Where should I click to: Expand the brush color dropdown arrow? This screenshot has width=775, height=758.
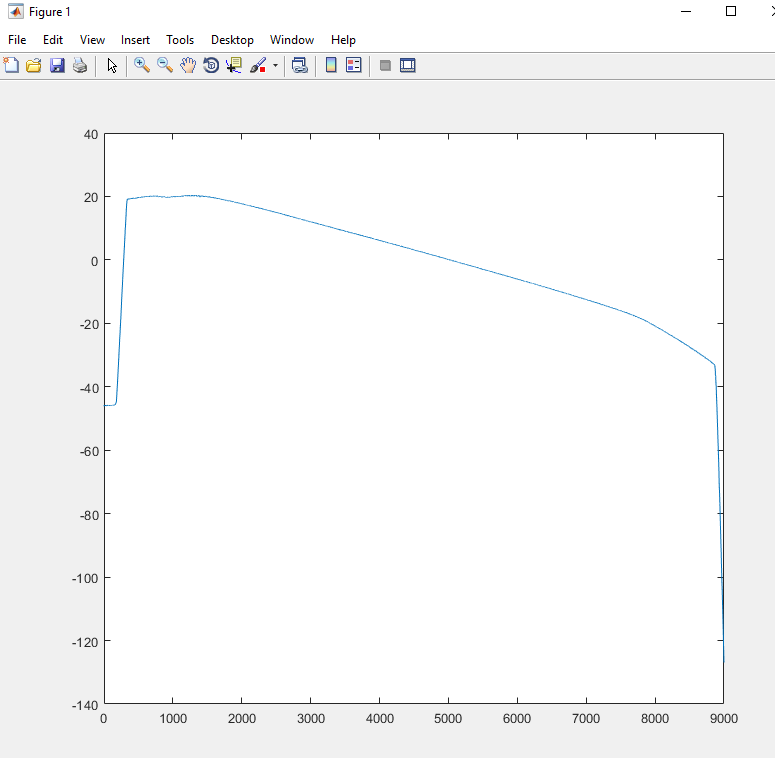(275, 66)
